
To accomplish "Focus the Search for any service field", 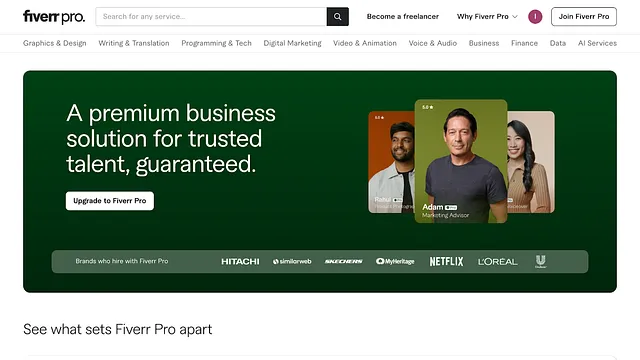I will 211,17.
